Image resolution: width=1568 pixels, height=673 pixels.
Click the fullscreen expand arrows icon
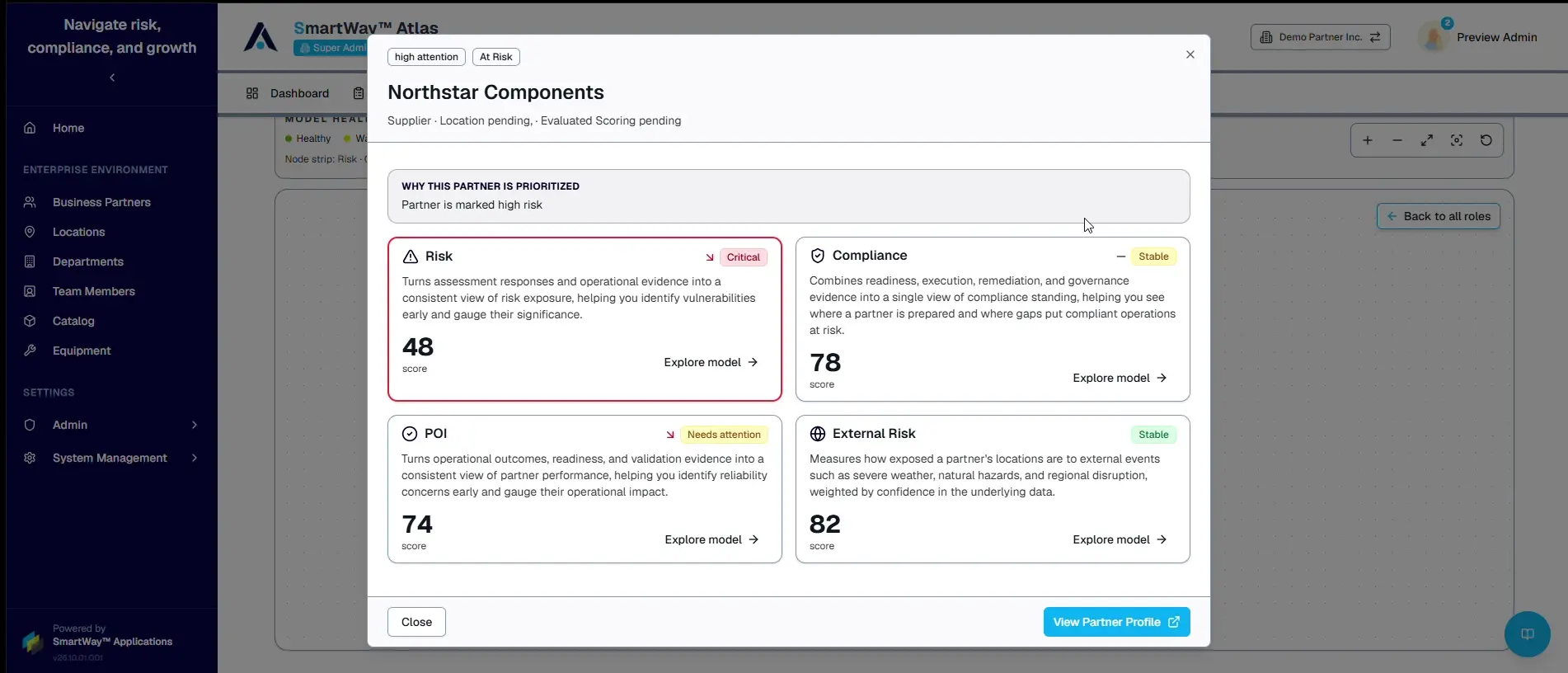click(1427, 140)
